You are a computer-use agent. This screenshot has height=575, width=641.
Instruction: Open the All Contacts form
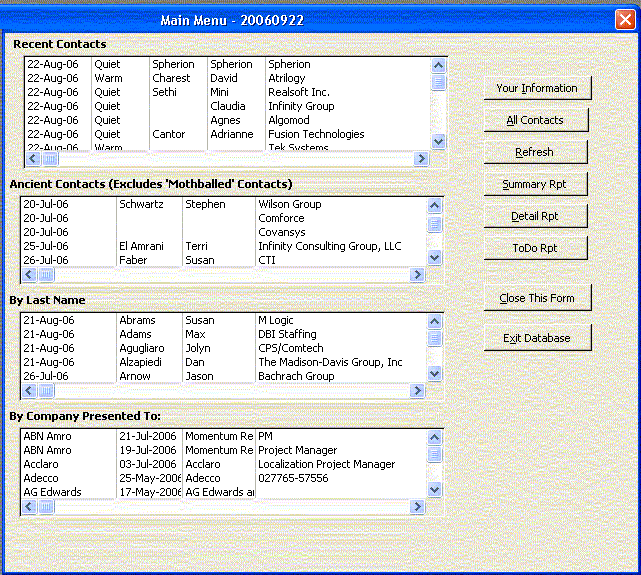tap(536, 120)
